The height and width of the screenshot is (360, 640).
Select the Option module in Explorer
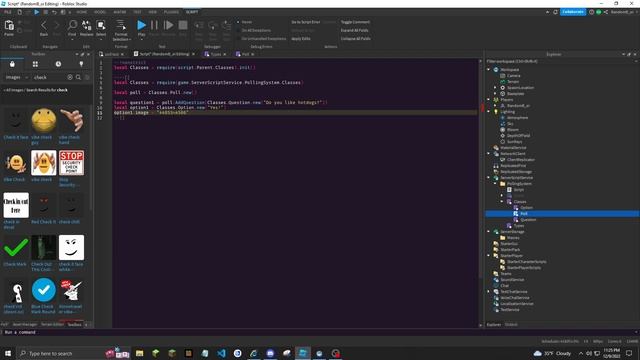coord(527,208)
